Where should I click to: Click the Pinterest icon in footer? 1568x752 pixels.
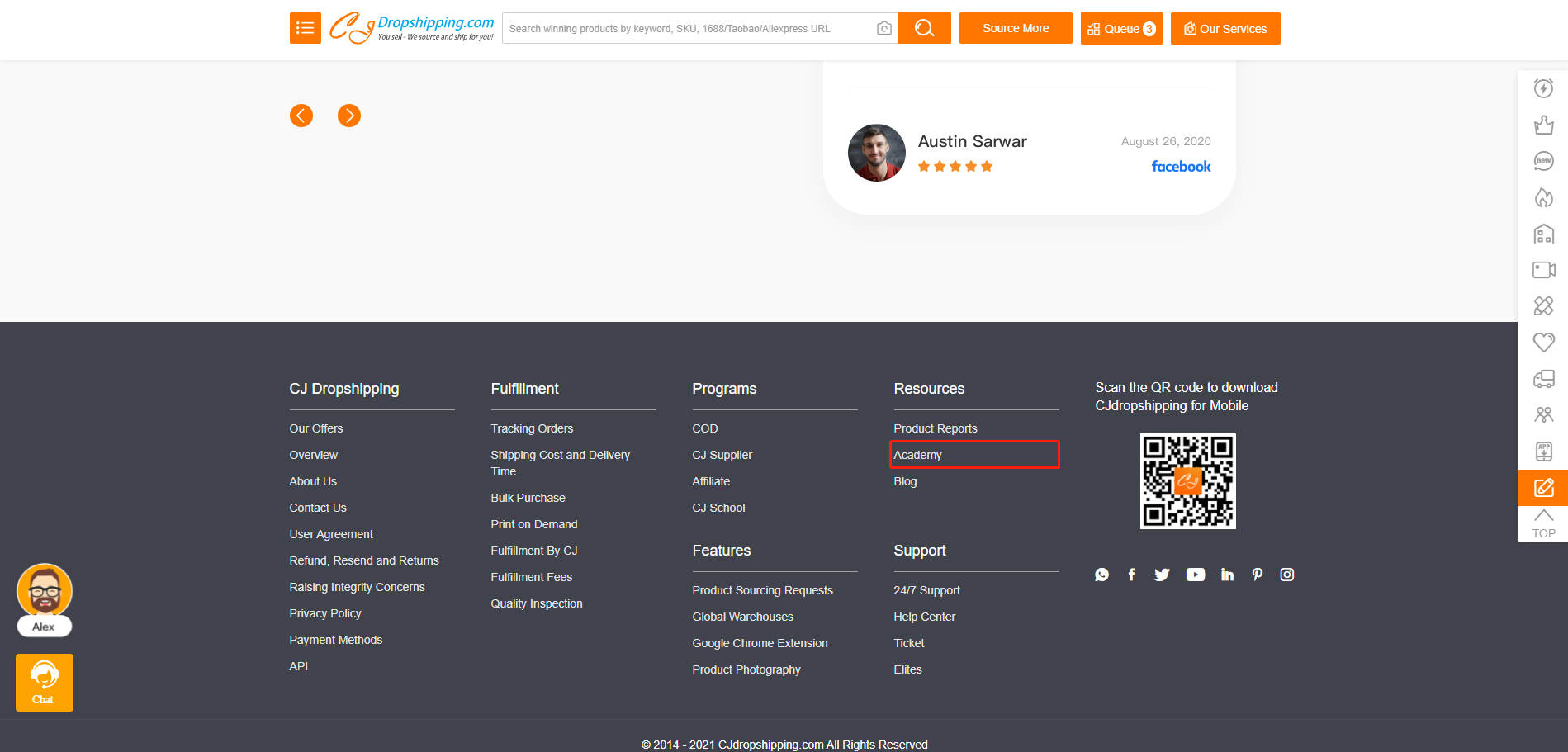(1257, 575)
